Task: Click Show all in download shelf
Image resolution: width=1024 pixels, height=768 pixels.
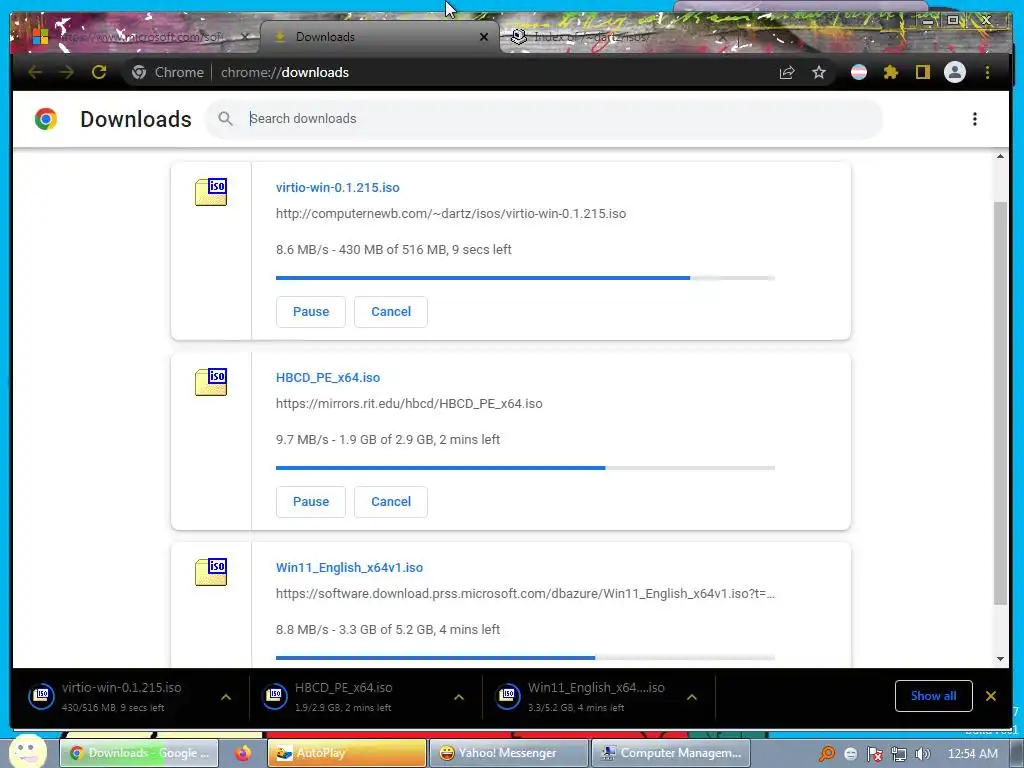Action: pyautogui.click(x=933, y=696)
